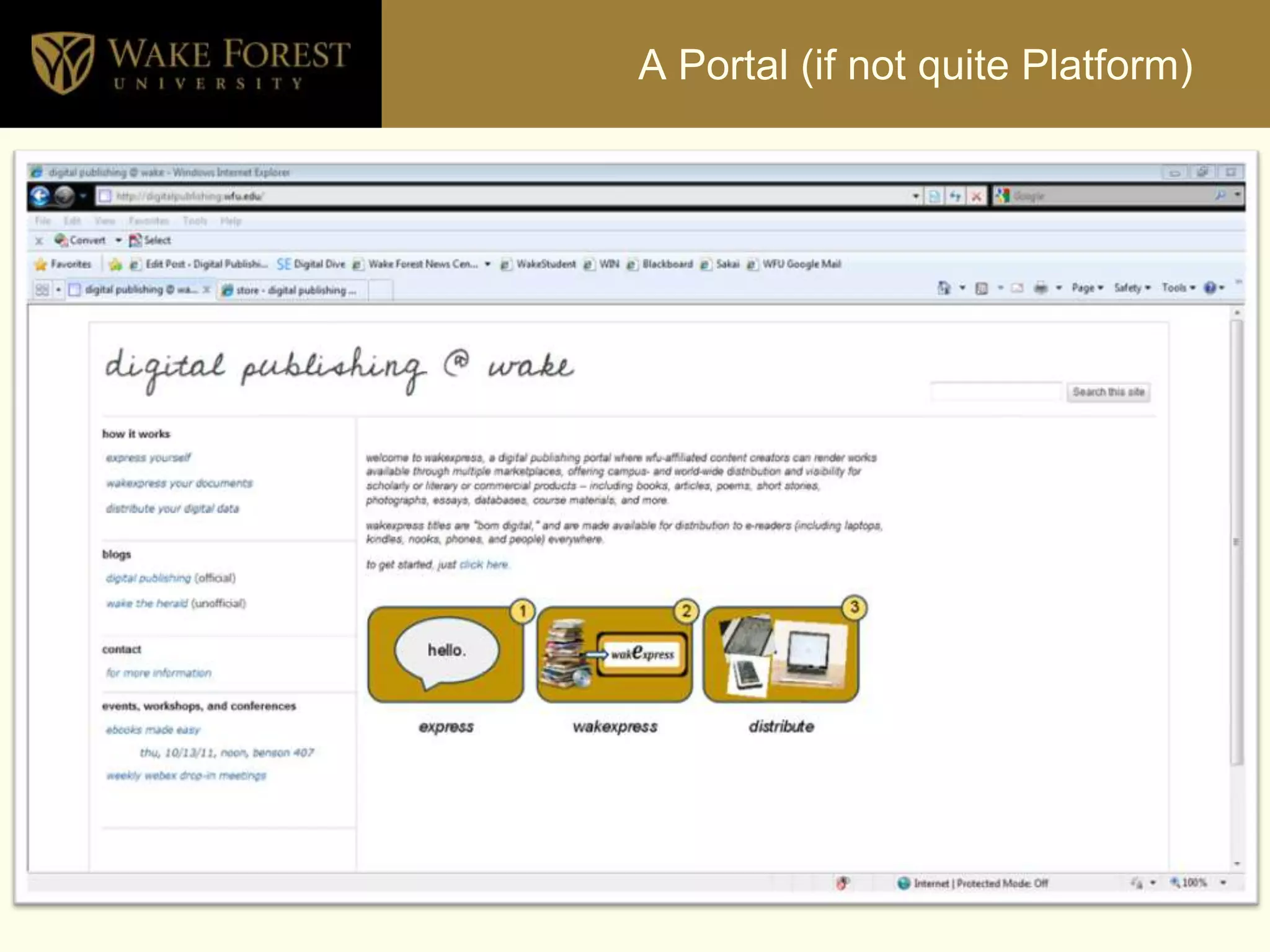Open the Blackboard favorite
The width and height of the screenshot is (1270, 952).
pos(660,264)
